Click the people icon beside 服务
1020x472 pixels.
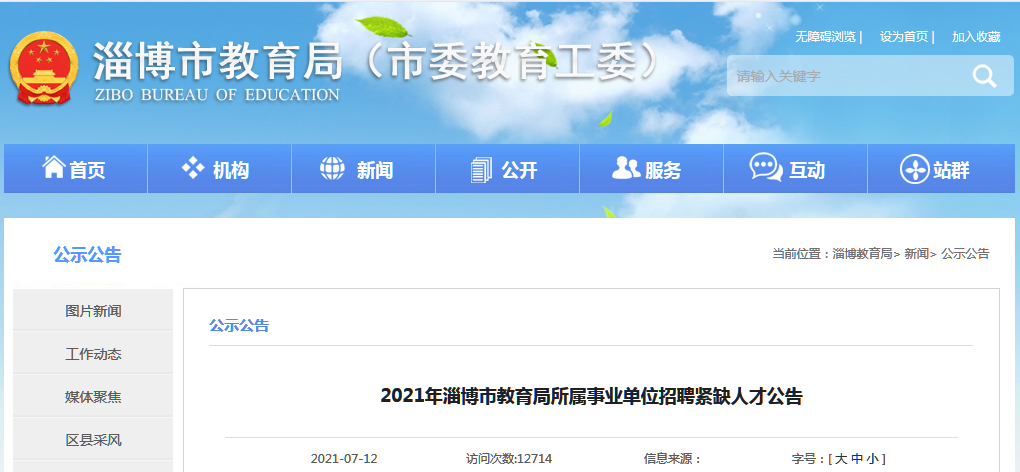click(x=626, y=168)
